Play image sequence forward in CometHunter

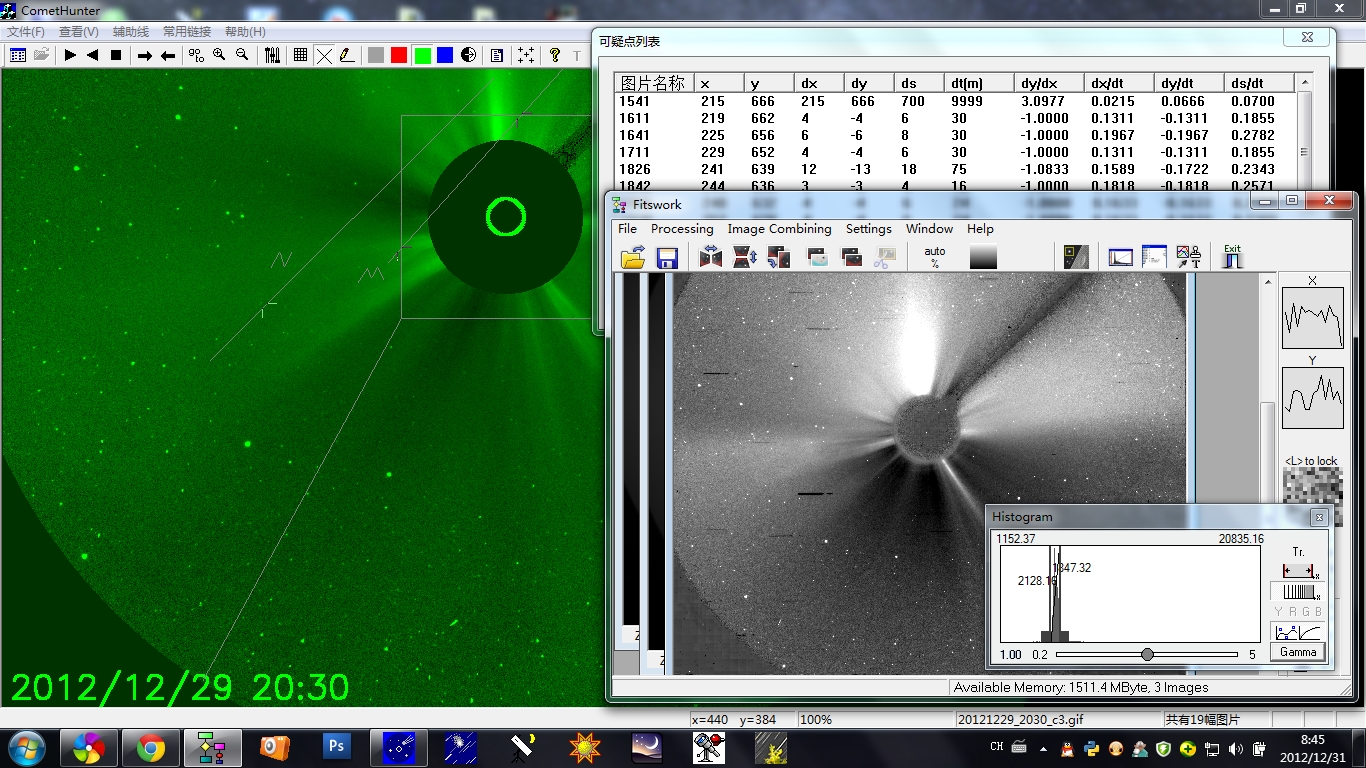pyautogui.click(x=70, y=55)
